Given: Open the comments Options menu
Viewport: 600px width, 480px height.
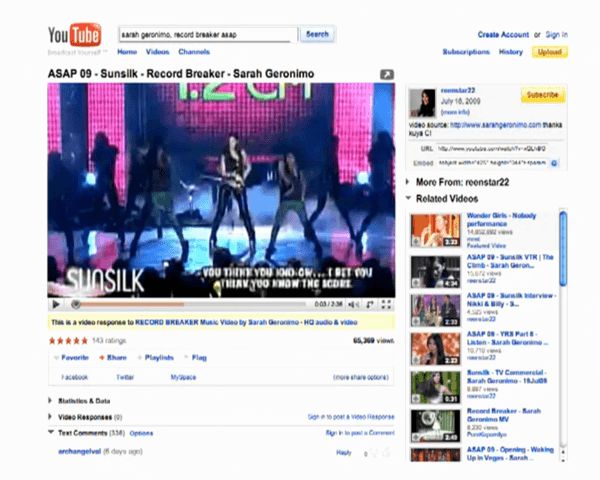Looking at the screenshot, I should pos(141,433).
